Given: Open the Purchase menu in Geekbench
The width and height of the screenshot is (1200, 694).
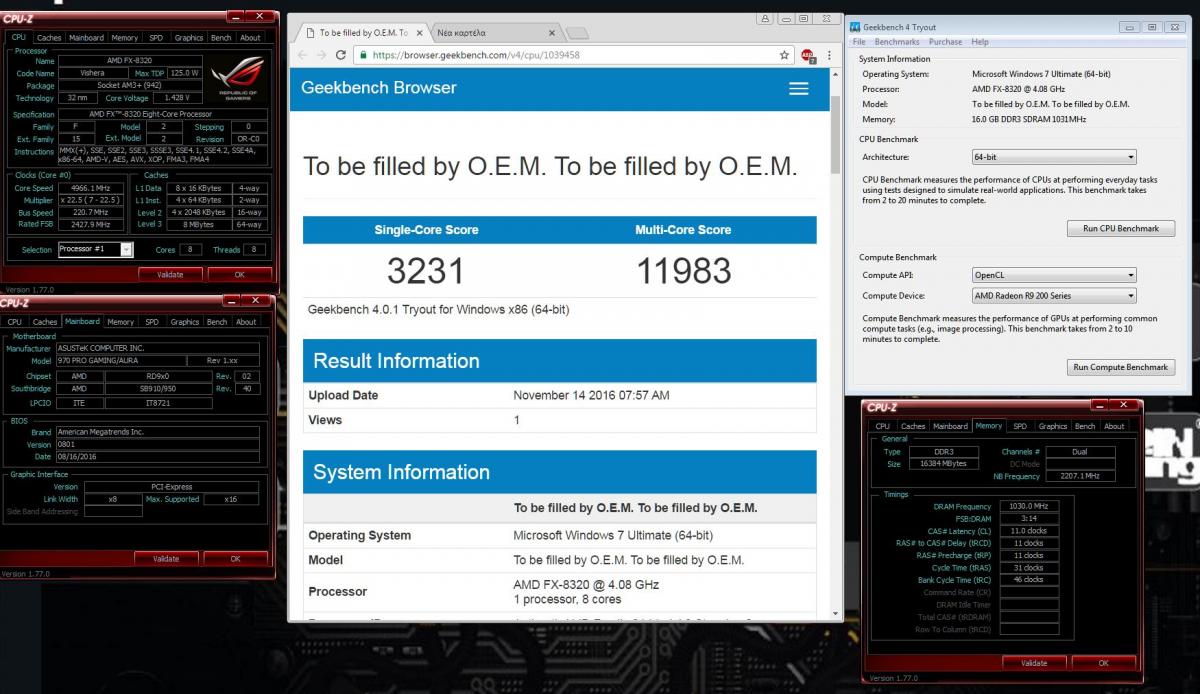Looking at the screenshot, I should [945, 42].
